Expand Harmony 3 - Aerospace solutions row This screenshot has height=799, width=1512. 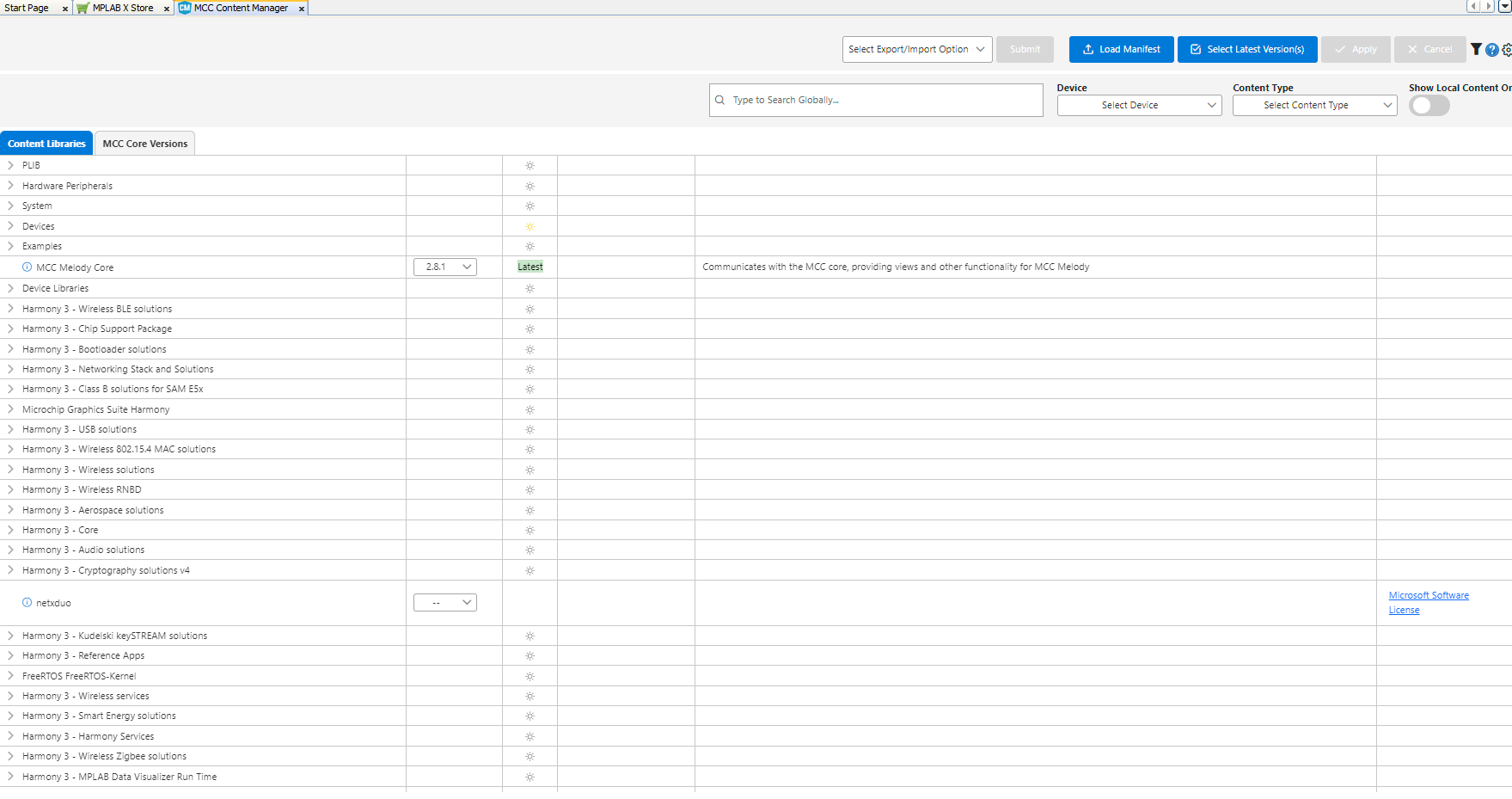10,510
